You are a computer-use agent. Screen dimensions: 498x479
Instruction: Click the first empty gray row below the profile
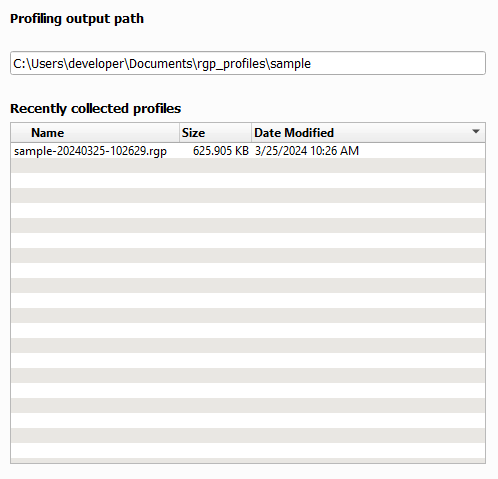coord(248,166)
